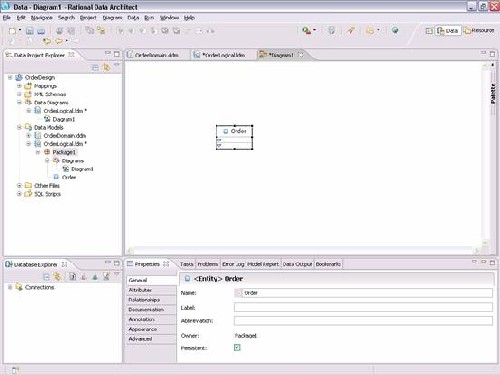Switch to the Data Output tab

pyautogui.click(x=297, y=264)
